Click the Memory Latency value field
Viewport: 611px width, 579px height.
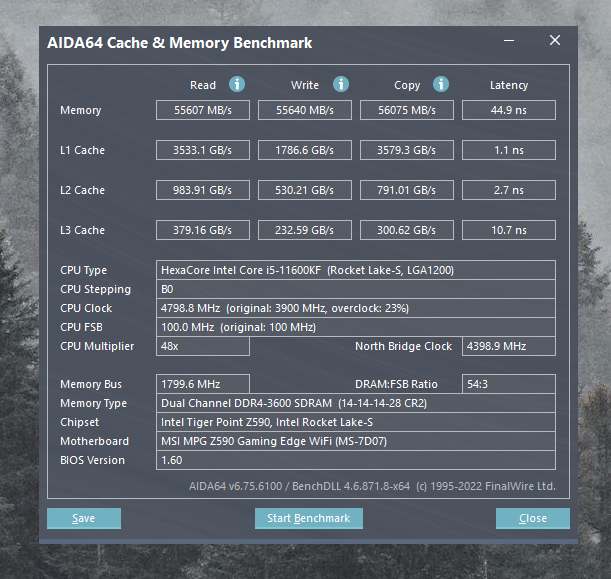click(508, 110)
